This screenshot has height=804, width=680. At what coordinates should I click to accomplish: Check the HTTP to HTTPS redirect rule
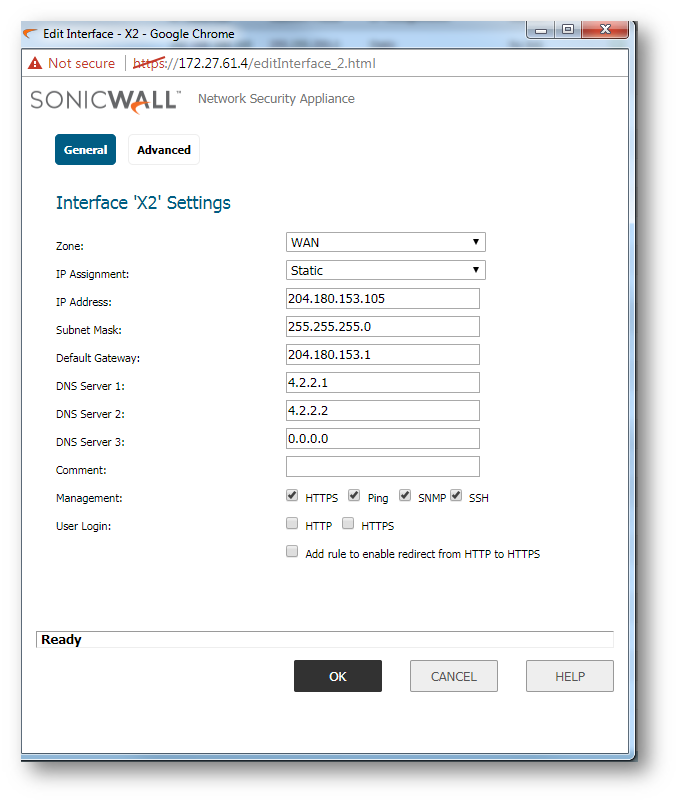[x=292, y=551]
